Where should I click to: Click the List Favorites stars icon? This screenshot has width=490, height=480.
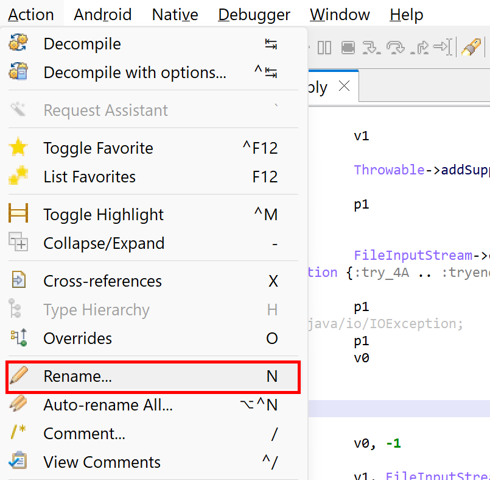pos(18,176)
